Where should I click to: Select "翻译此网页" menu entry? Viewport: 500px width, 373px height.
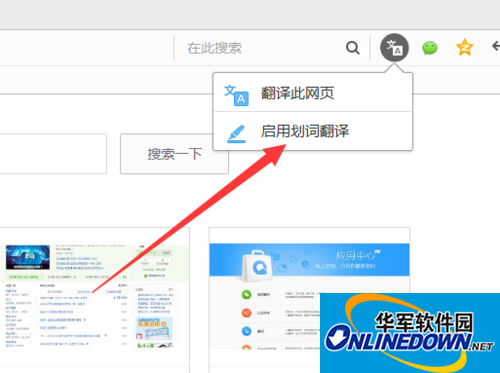point(313,93)
